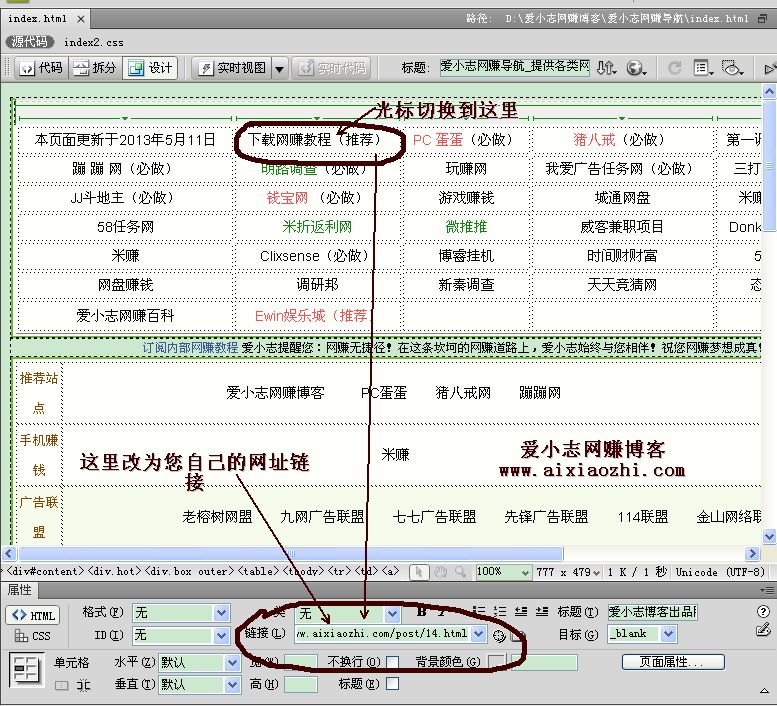Apply unordered list icon

point(478,612)
